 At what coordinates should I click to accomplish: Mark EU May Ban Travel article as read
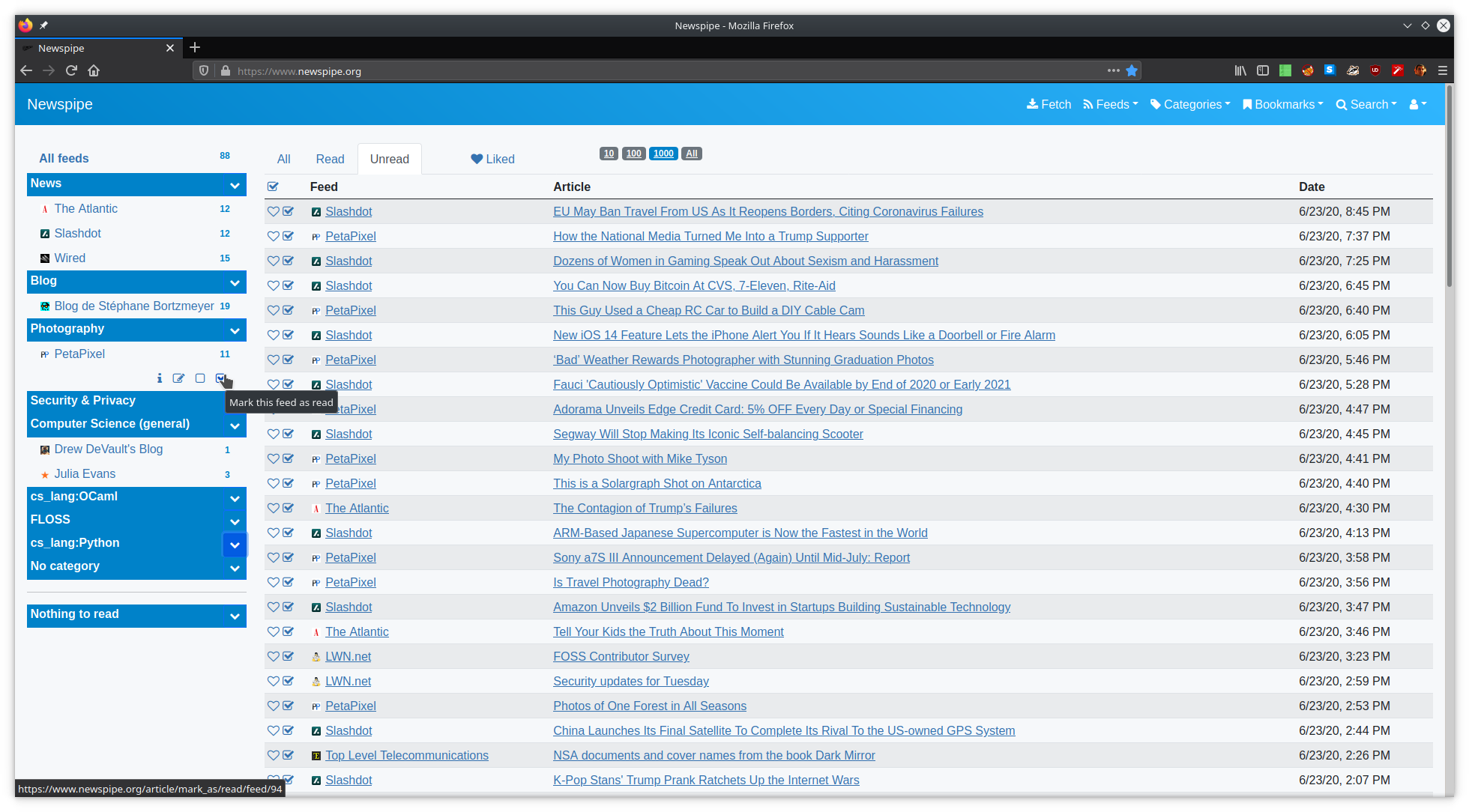288,212
